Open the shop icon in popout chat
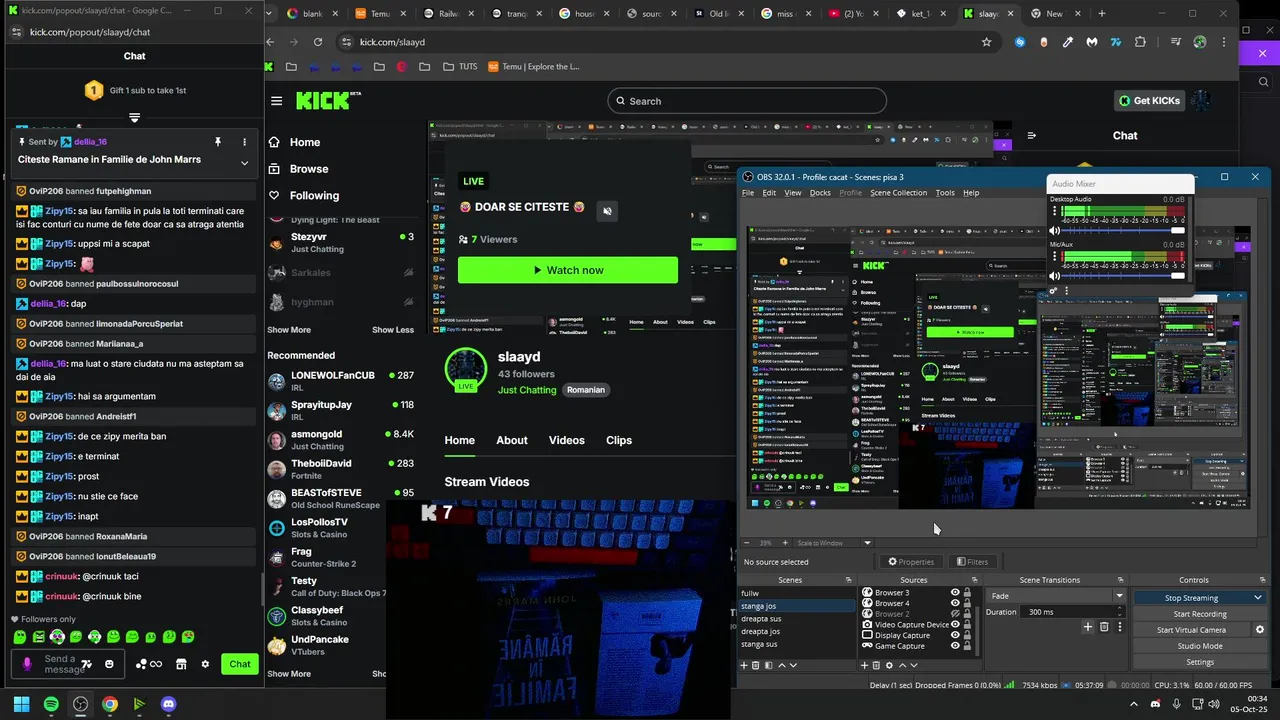 point(181,664)
